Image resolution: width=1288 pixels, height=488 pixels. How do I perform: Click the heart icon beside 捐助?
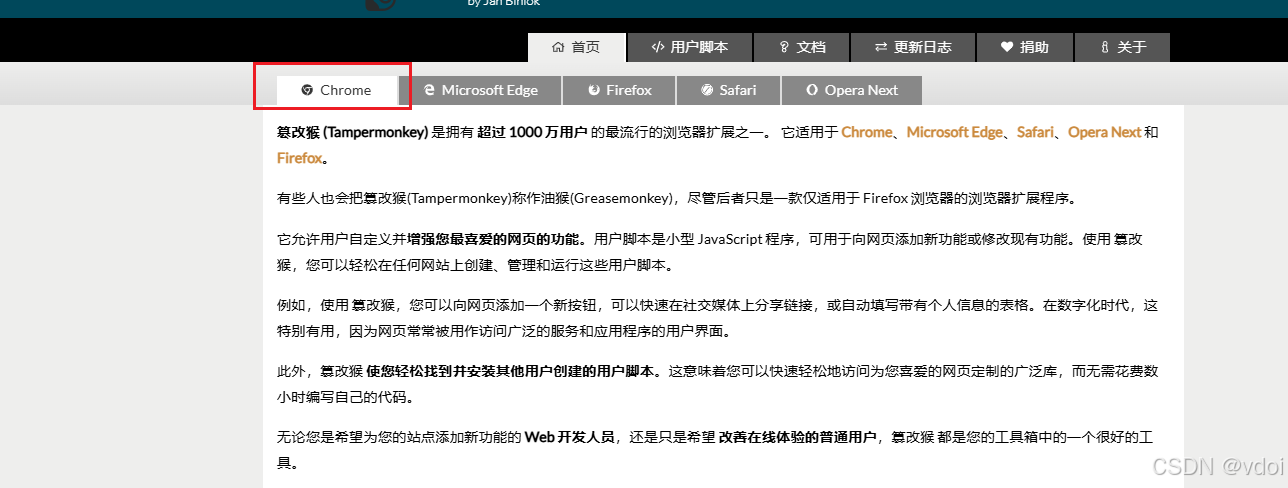click(x=1008, y=47)
